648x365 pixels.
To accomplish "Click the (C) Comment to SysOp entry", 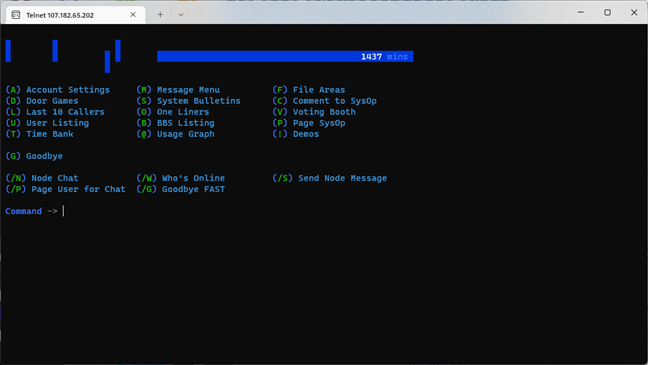I will pos(324,101).
